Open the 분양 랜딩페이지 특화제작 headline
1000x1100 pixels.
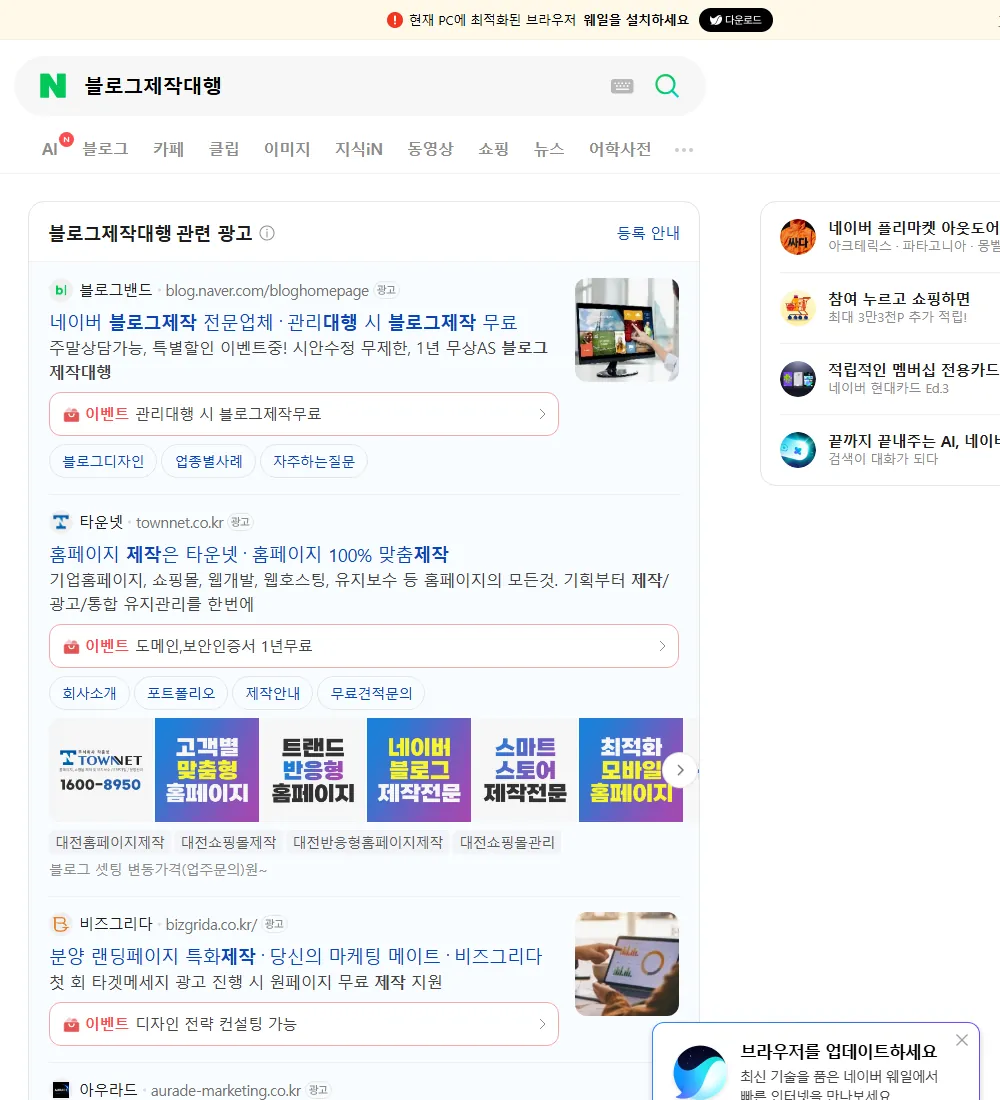pos(296,955)
